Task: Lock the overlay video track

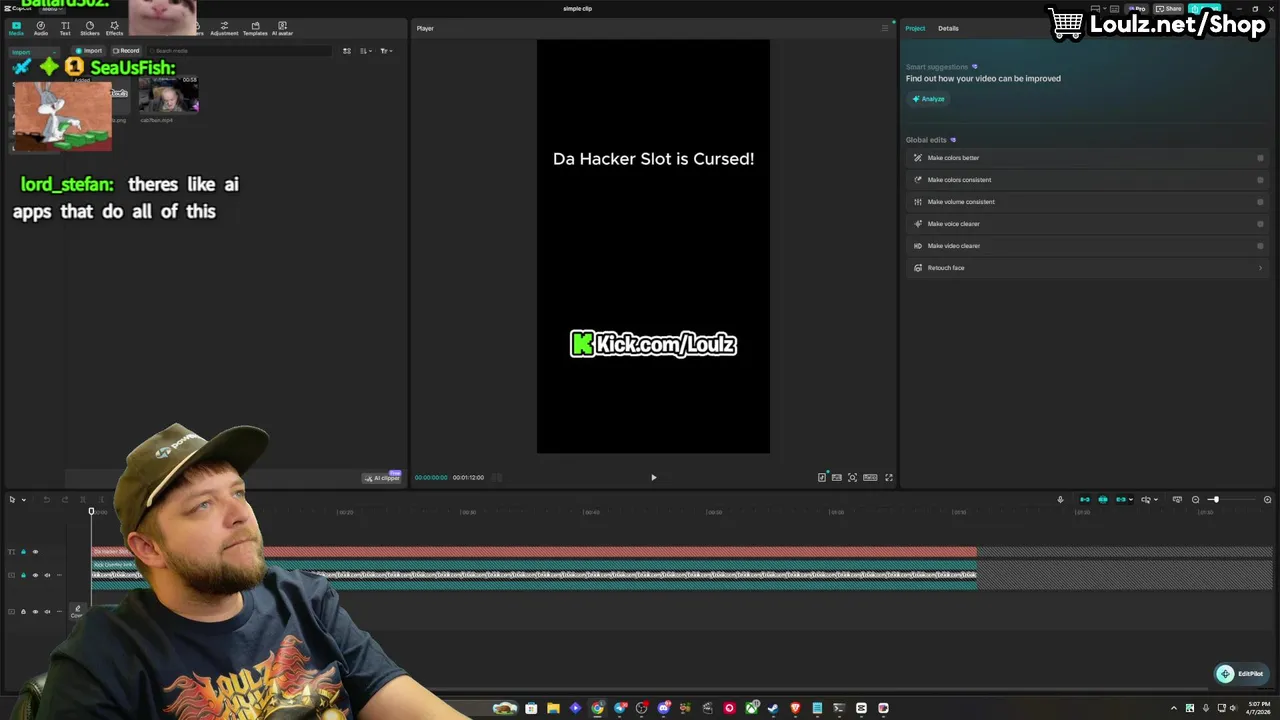Action: [23, 575]
